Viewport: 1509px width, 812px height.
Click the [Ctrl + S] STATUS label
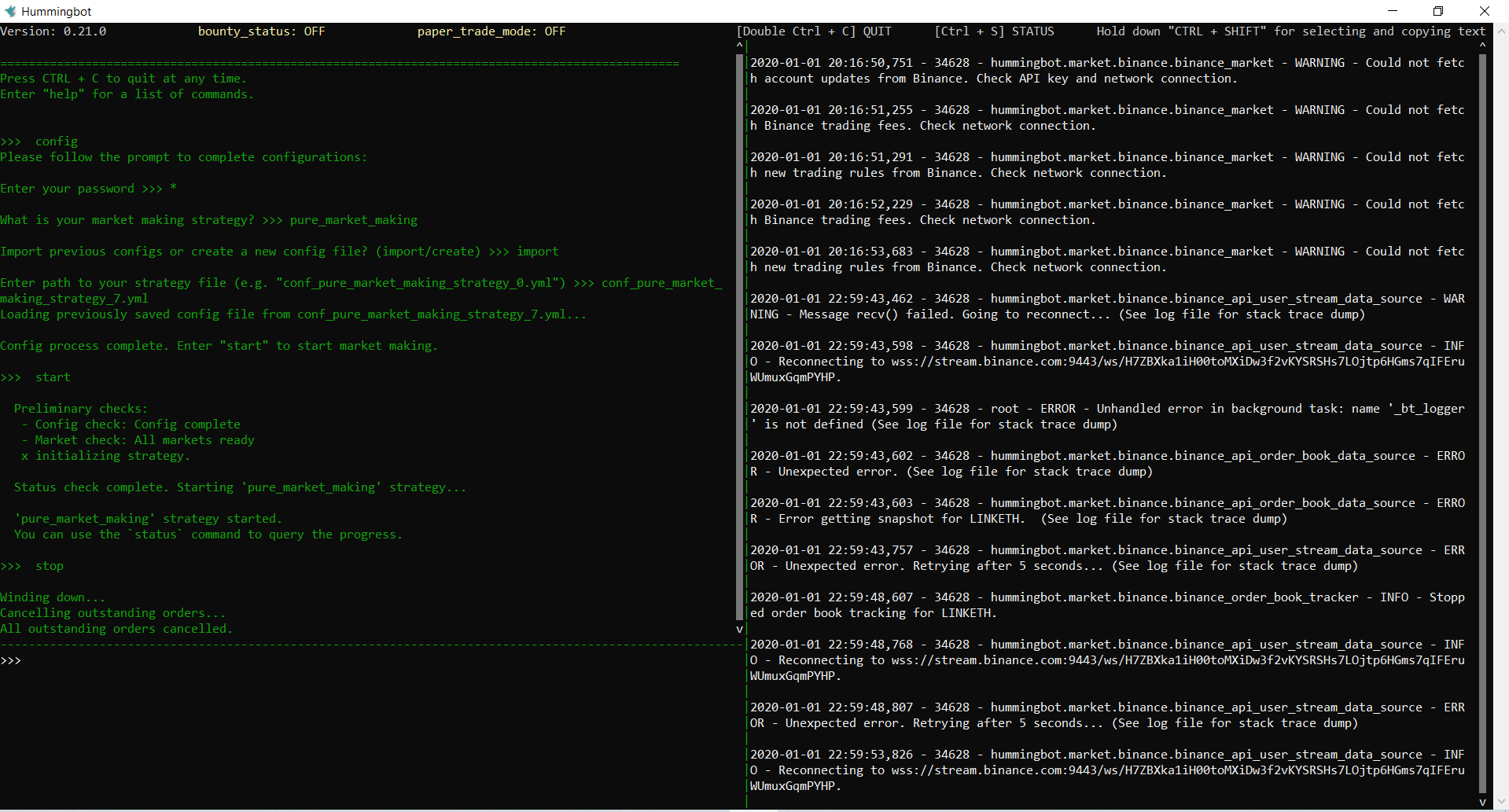[x=994, y=31]
